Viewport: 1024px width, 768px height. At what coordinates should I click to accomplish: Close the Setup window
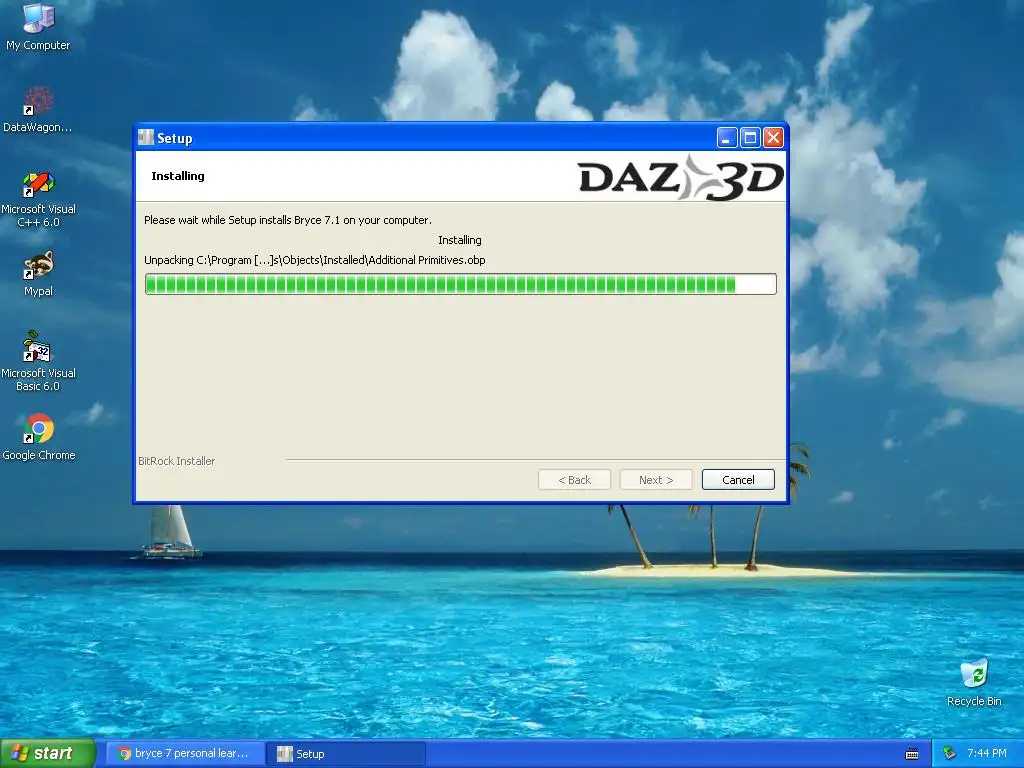773,138
